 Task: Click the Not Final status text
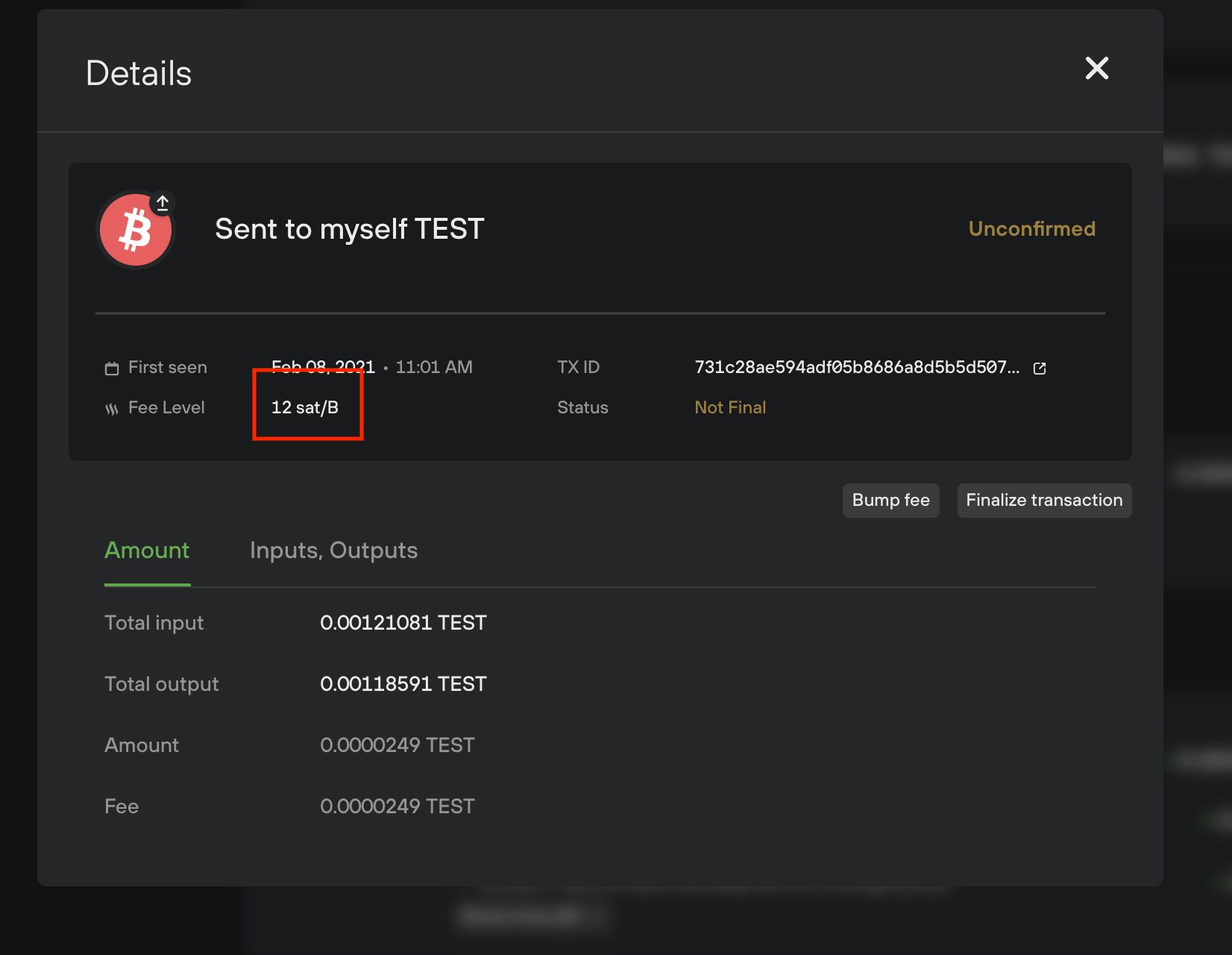pos(729,407)
